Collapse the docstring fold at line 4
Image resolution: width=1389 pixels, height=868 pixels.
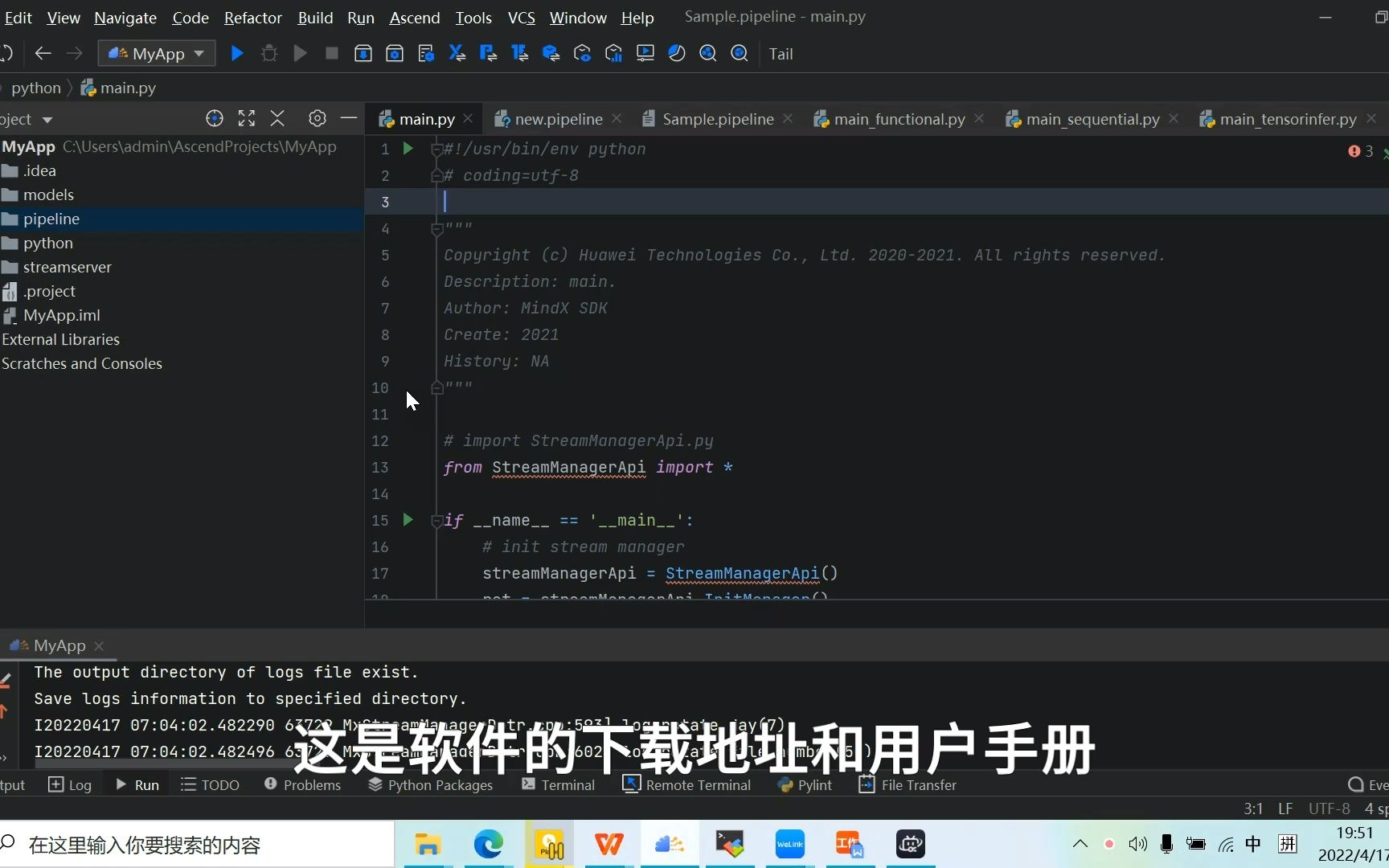pos(436,229)
